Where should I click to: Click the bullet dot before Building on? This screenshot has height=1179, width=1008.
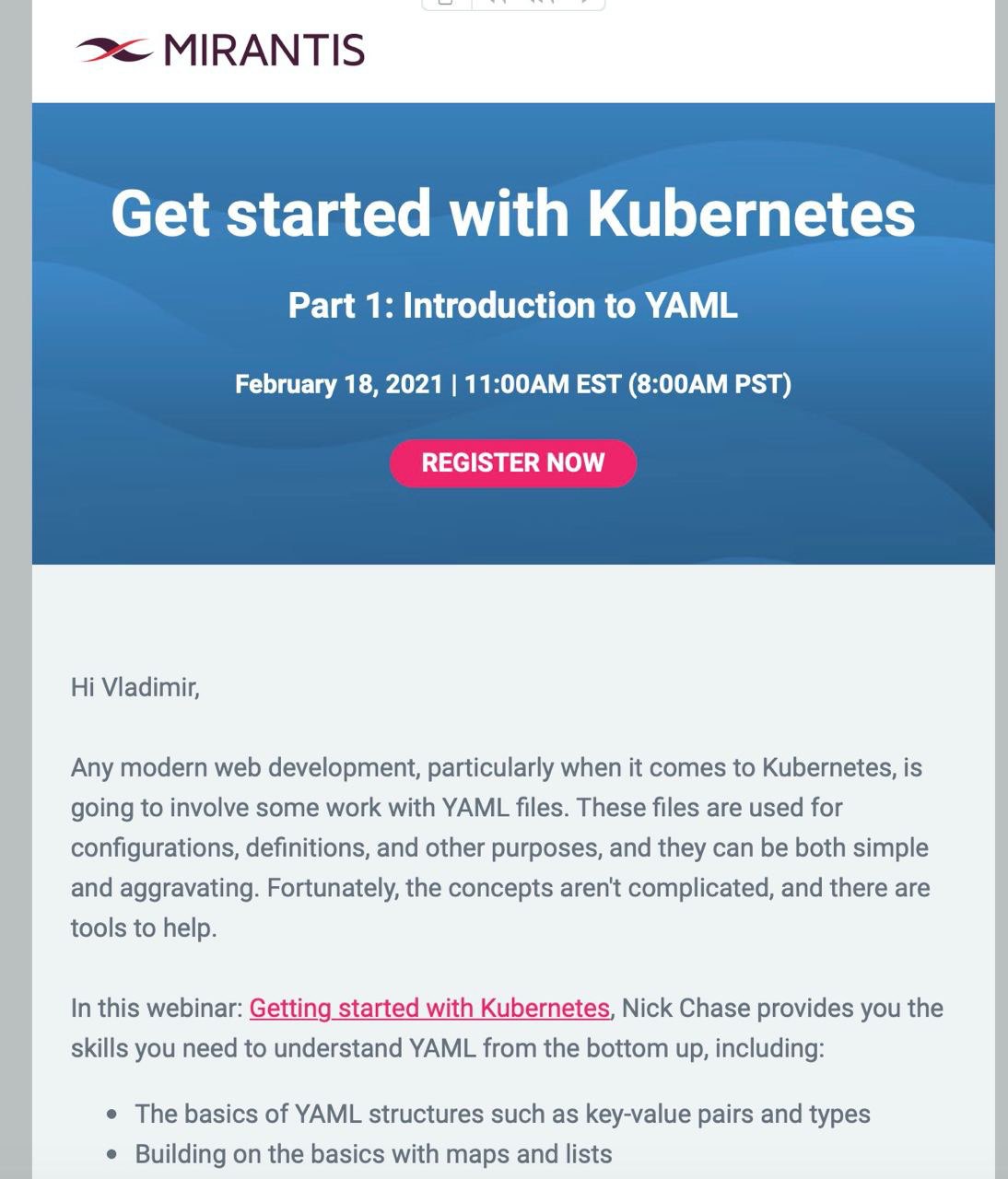pos(112,1155)
